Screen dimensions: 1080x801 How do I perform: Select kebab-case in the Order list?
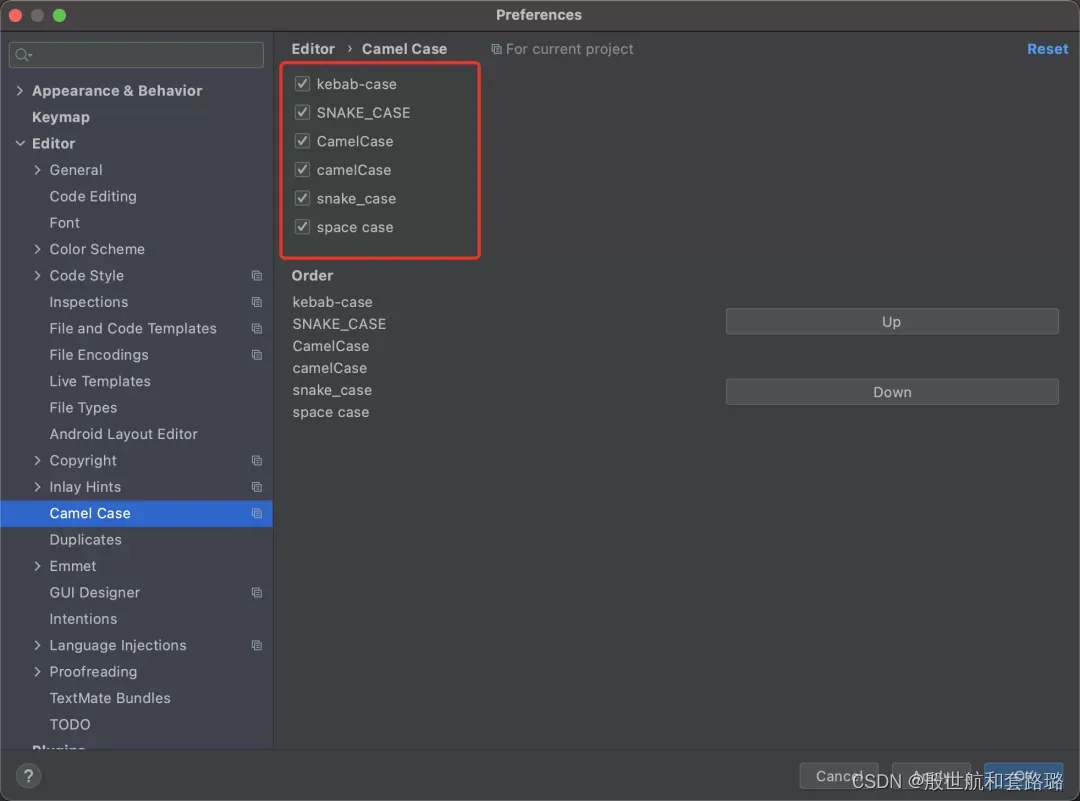[x=332, y=302]
